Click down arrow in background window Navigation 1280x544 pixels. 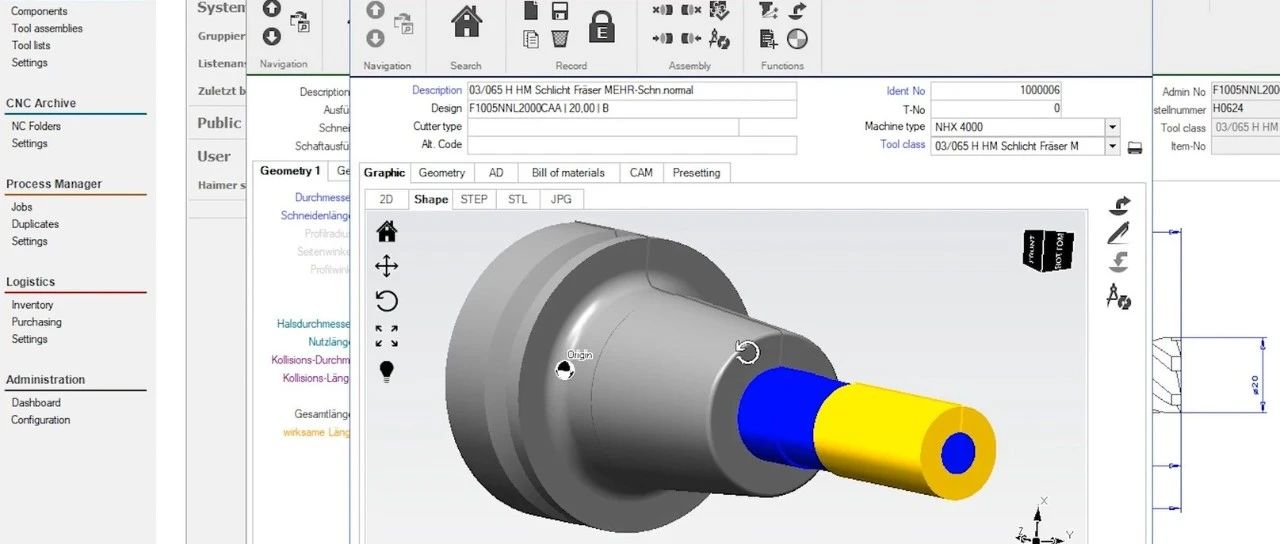pos(271,36)
